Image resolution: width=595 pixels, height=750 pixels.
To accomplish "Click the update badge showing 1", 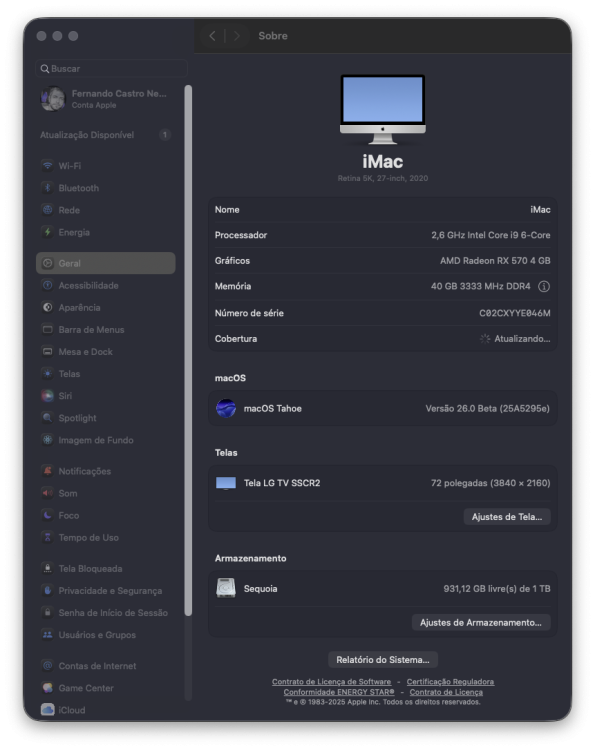I will (x=165, y=135).
